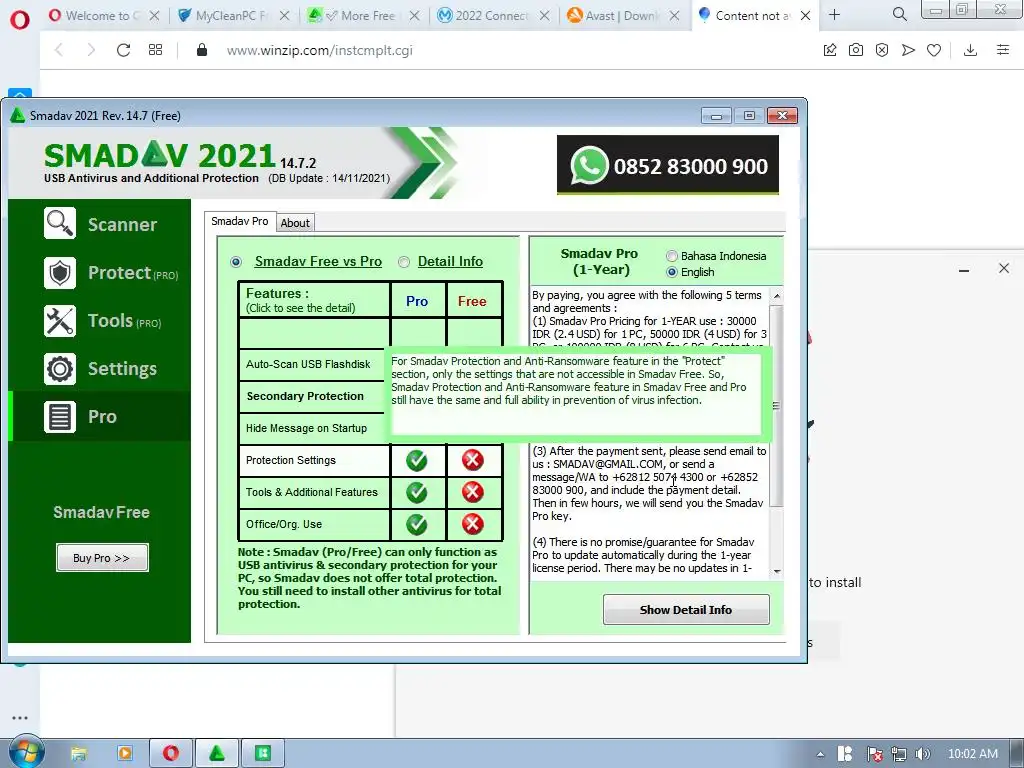
Task: Reload the winzip page
Action: point(123,50)
